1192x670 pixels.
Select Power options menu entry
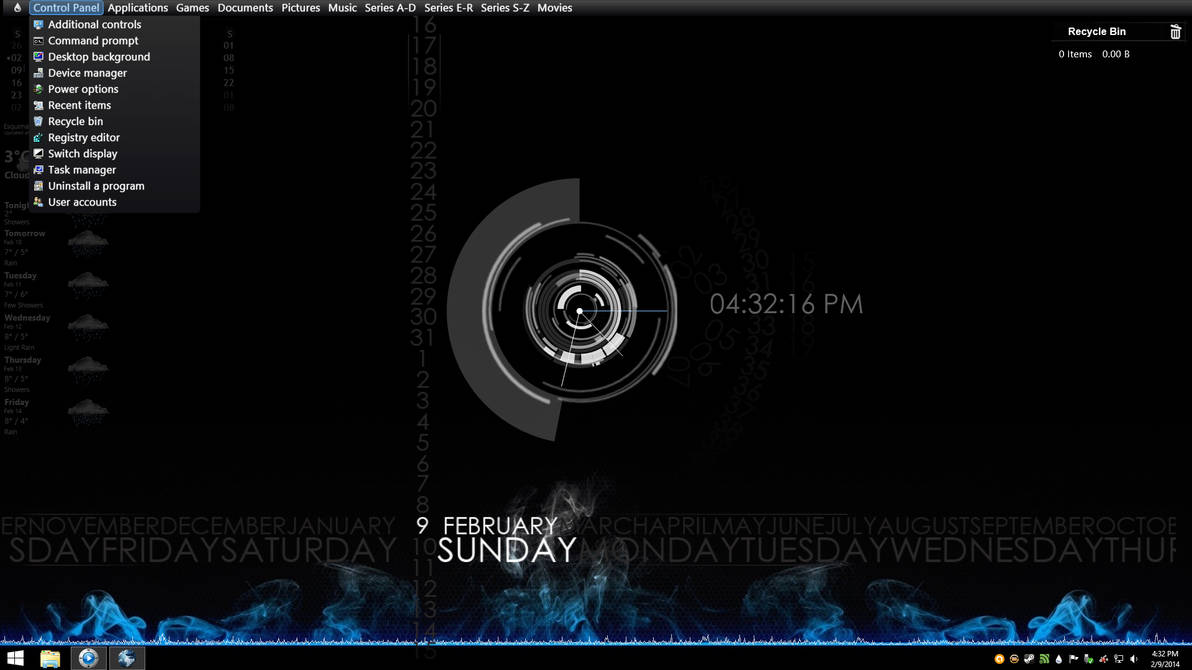tap(114, 89)
